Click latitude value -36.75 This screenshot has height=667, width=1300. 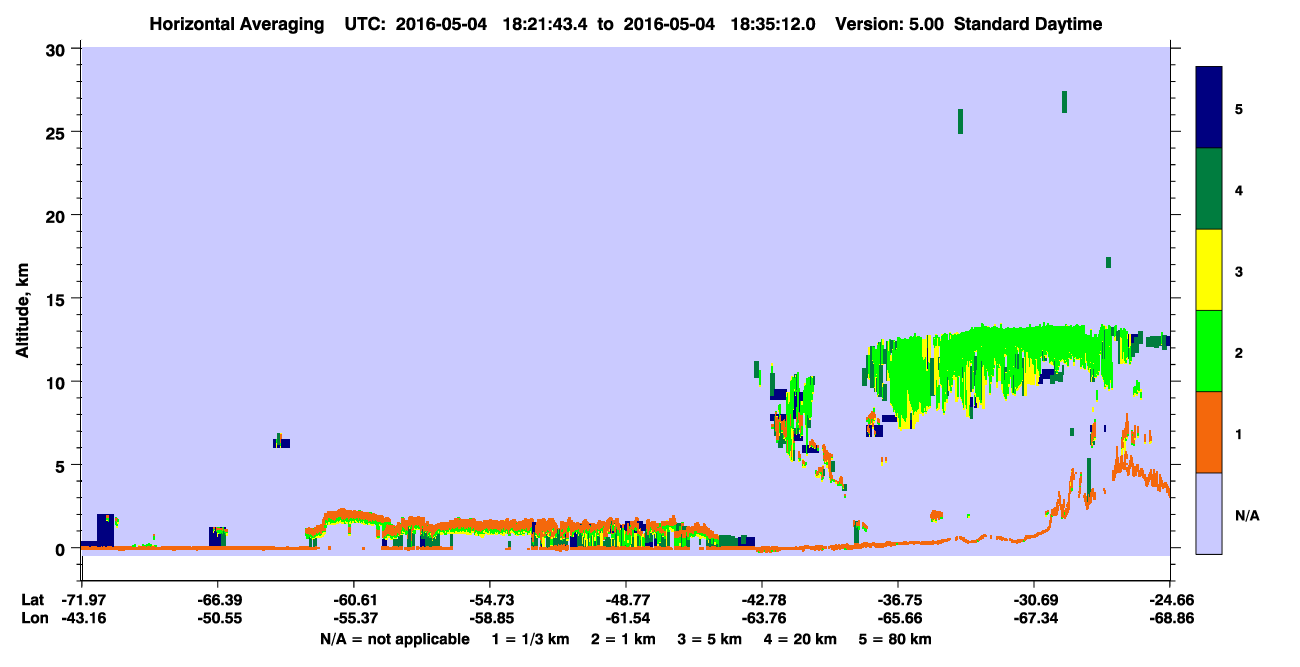tap(898, 600)
